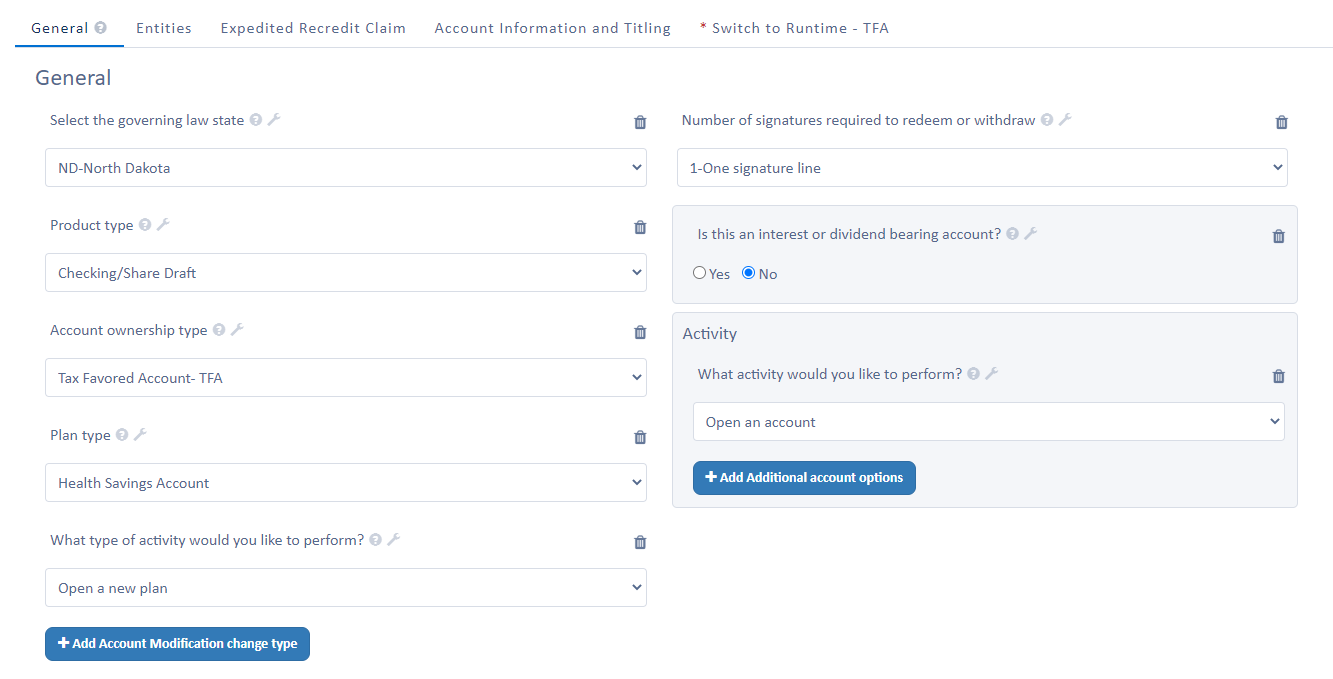Open the governing law state dropdown

click(346, 168)
